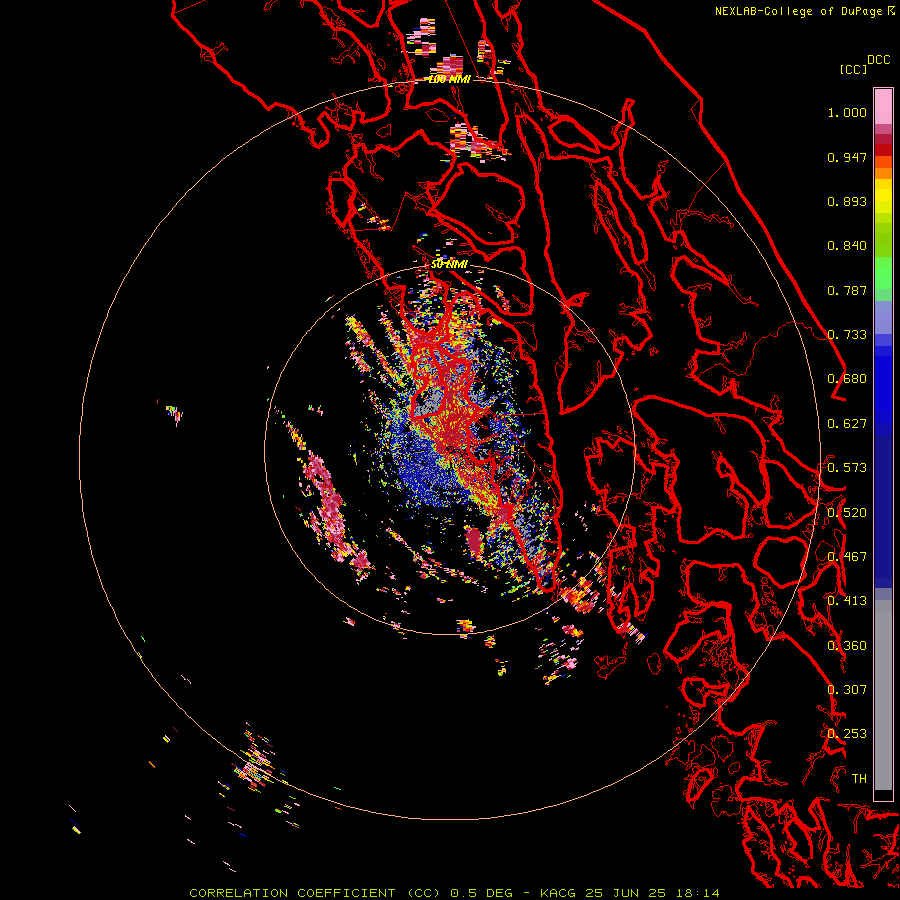Select the 0.947 color bar value
The image size is (900, 900).
tap(847, 157)
